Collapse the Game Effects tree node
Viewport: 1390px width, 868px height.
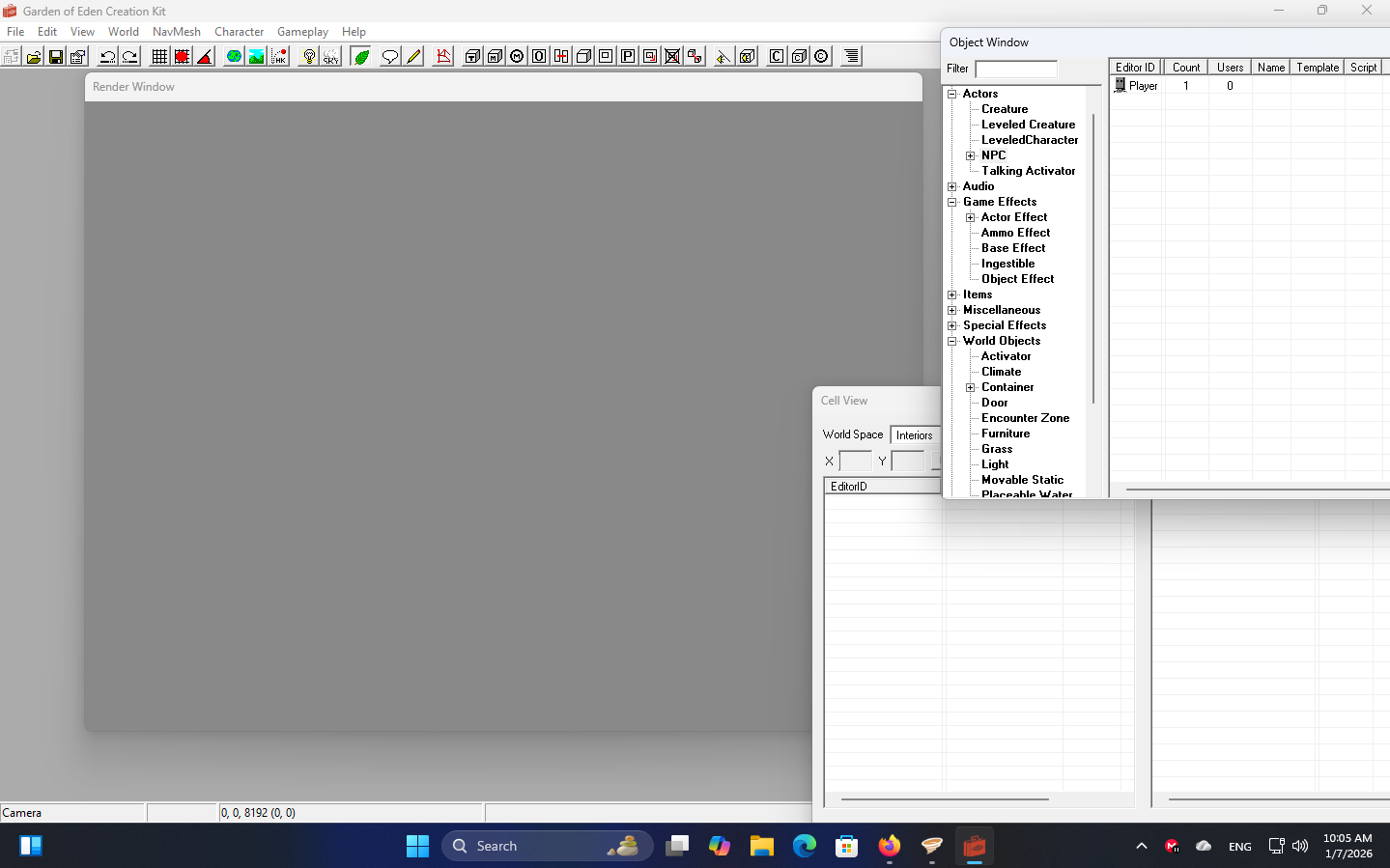pyautogui.click(x=952, y=202)
